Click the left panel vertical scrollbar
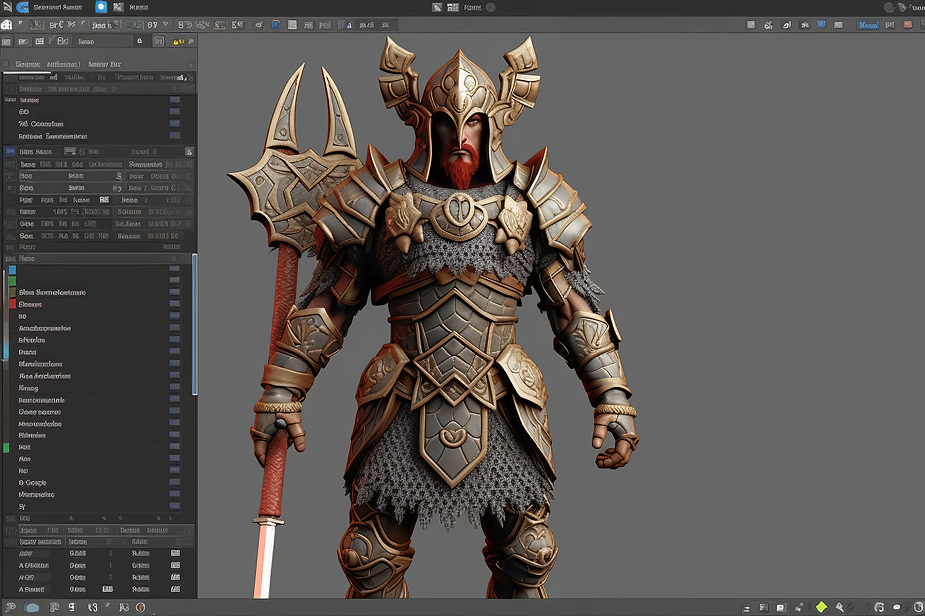Image resolution: width=925 pixels, height=616 pixels. tap(195, 325)
